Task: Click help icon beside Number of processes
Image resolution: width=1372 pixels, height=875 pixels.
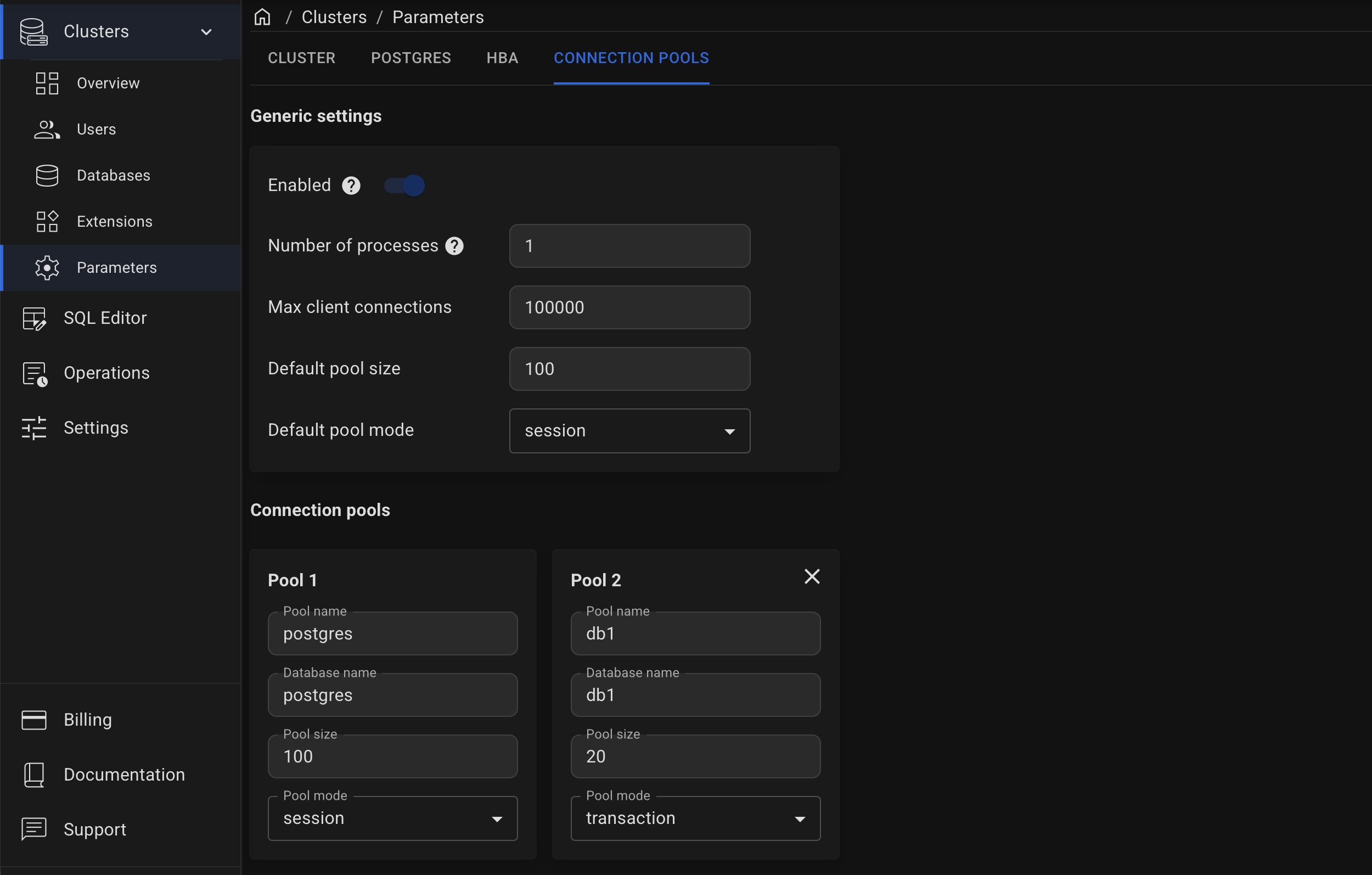Action: click(x=454, y=246)
